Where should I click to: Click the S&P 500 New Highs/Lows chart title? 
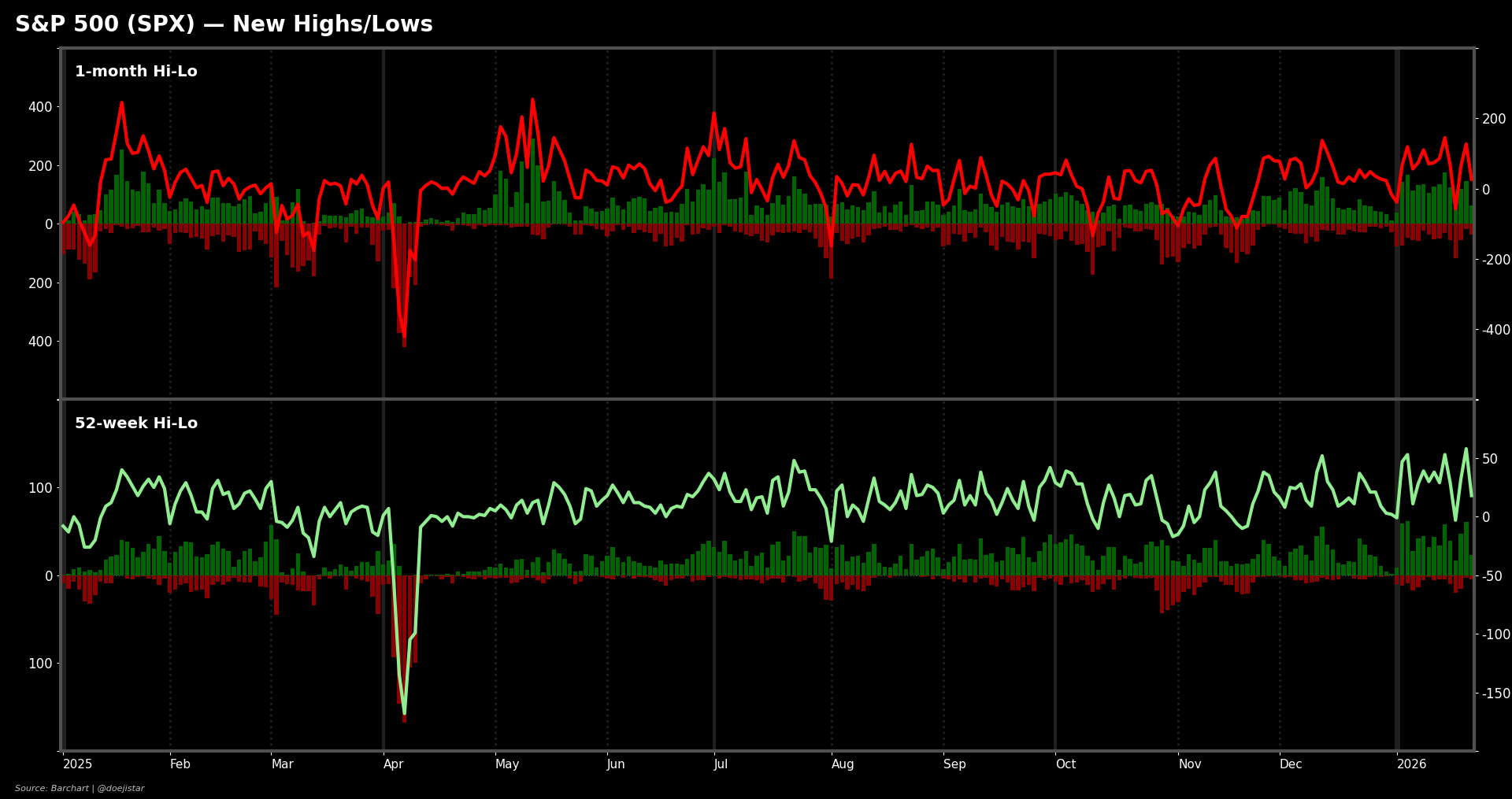point(224,24)
